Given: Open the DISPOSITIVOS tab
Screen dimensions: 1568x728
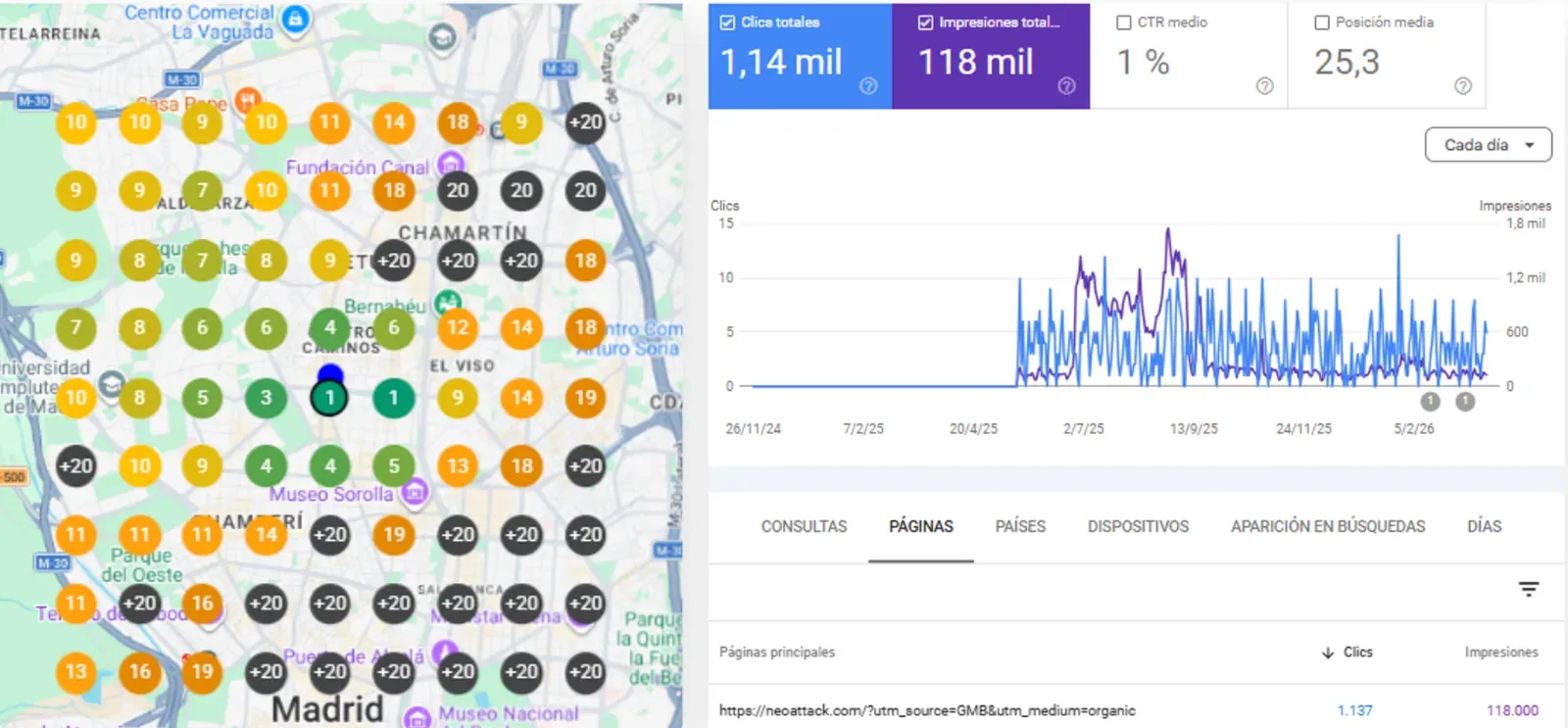Looking at the screenshot, I should click(1138, 526).
